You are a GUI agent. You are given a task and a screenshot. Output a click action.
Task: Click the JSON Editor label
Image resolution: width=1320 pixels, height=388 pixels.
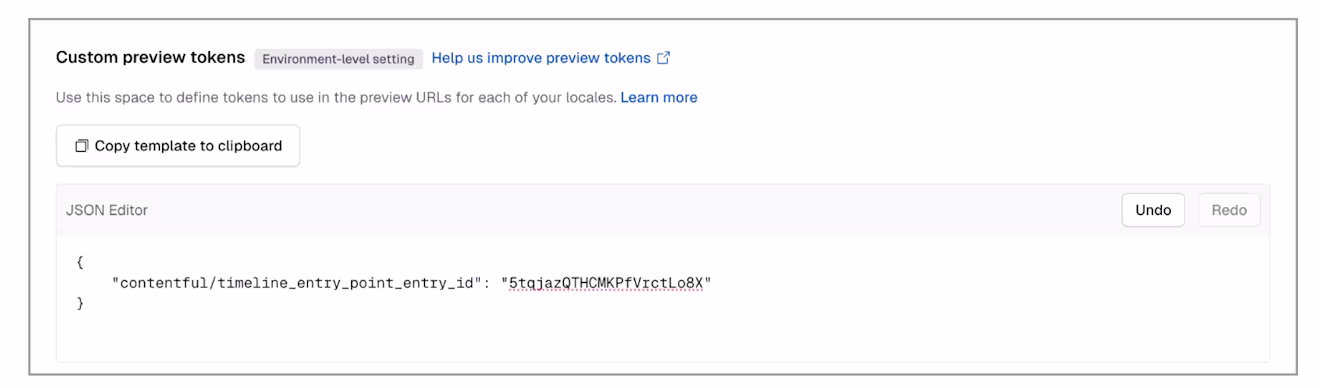coord(107,211)
